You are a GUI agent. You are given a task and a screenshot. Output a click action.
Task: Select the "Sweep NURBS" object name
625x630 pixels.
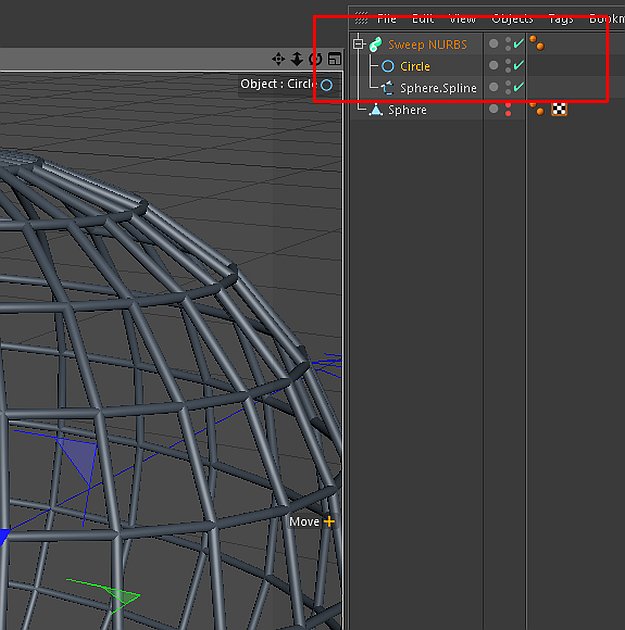coord(427,44)
